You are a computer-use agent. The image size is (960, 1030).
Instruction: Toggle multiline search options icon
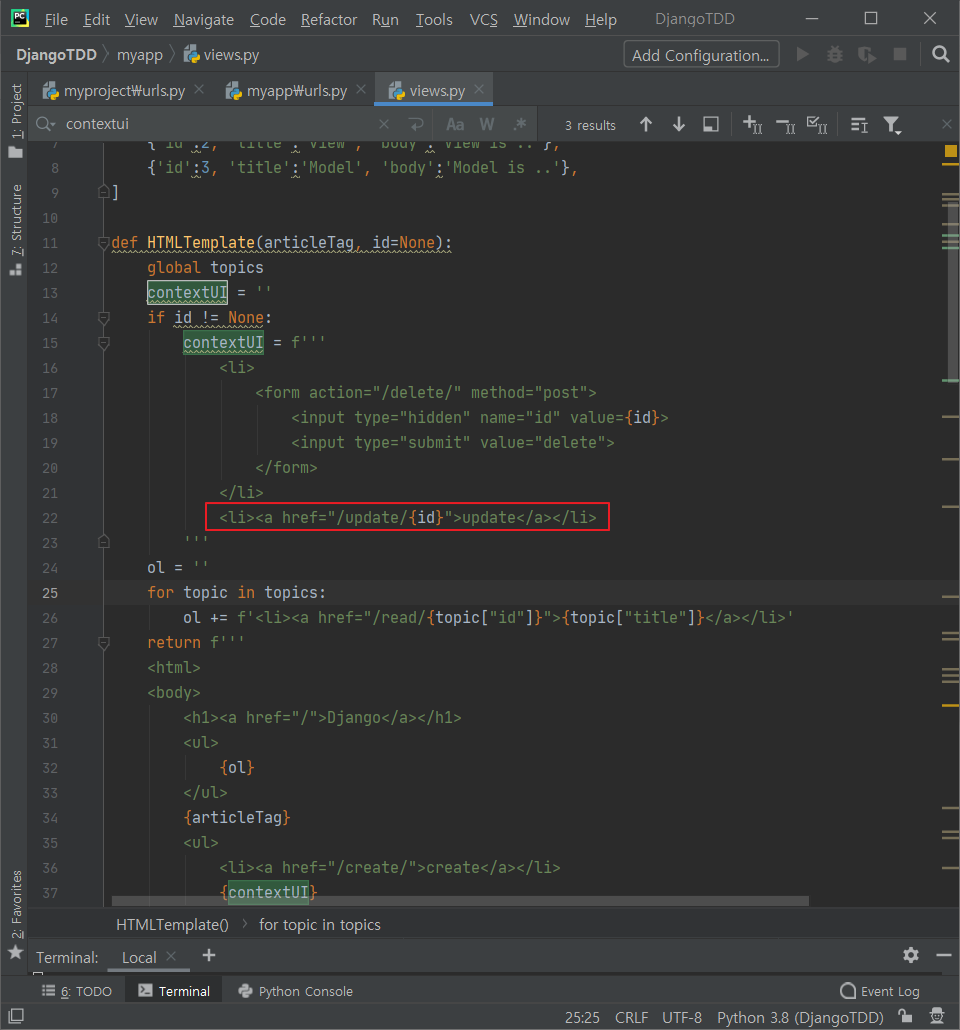(x=859, y=124)
